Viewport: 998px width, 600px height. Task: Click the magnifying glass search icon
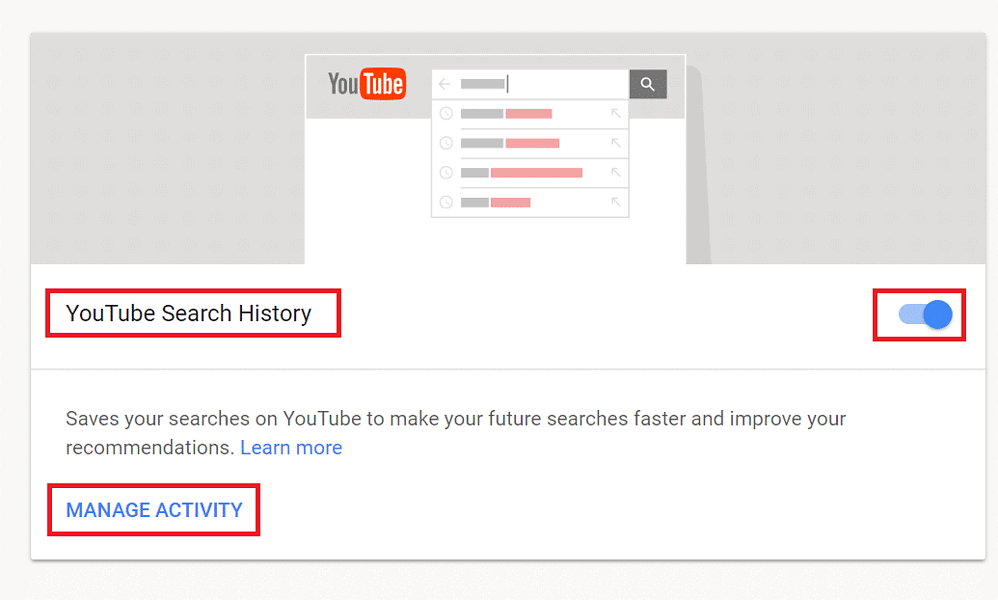coord(648,84)
